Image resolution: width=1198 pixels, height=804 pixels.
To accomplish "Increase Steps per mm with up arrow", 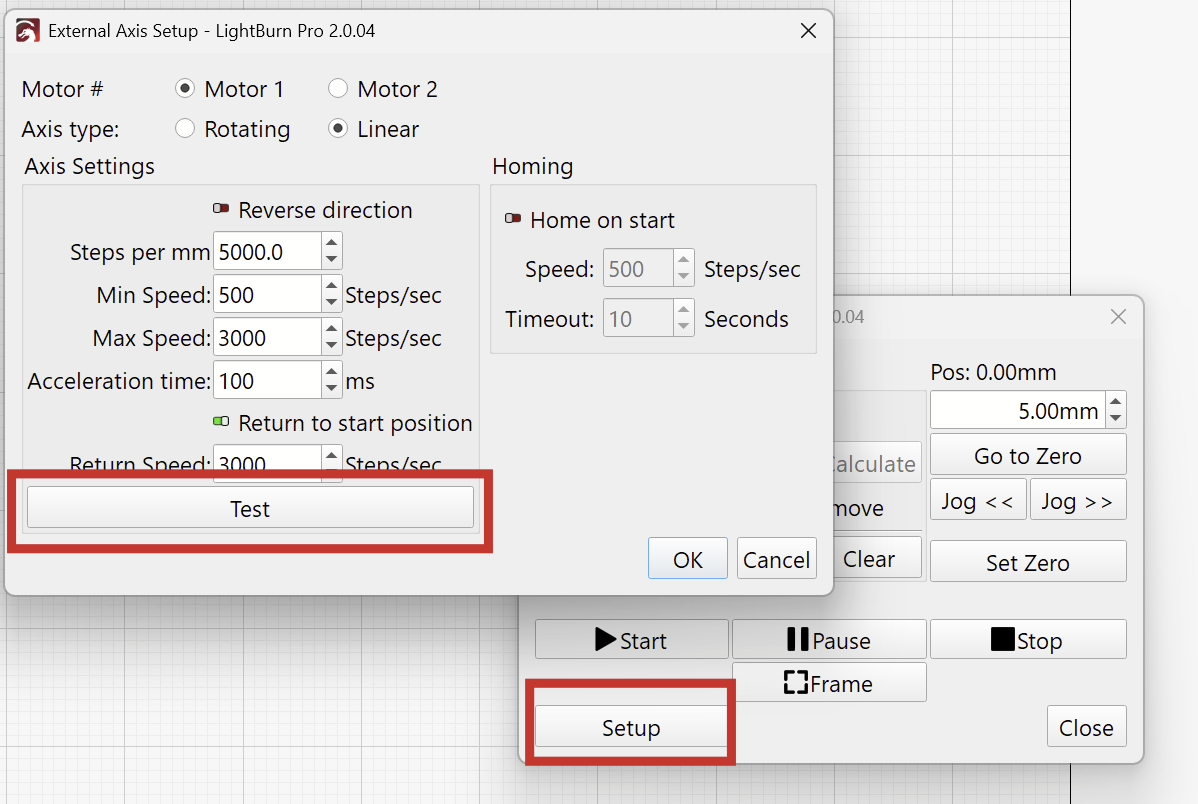I will click(332, 243).
